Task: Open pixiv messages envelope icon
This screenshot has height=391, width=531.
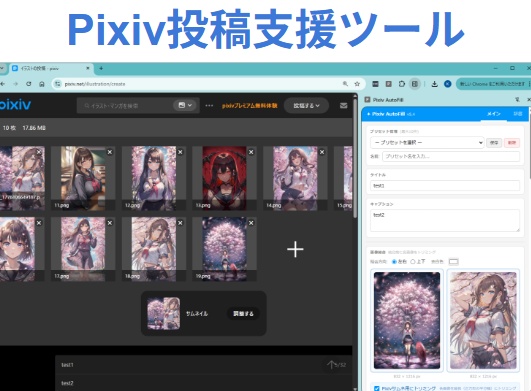Action: [343, 106]
